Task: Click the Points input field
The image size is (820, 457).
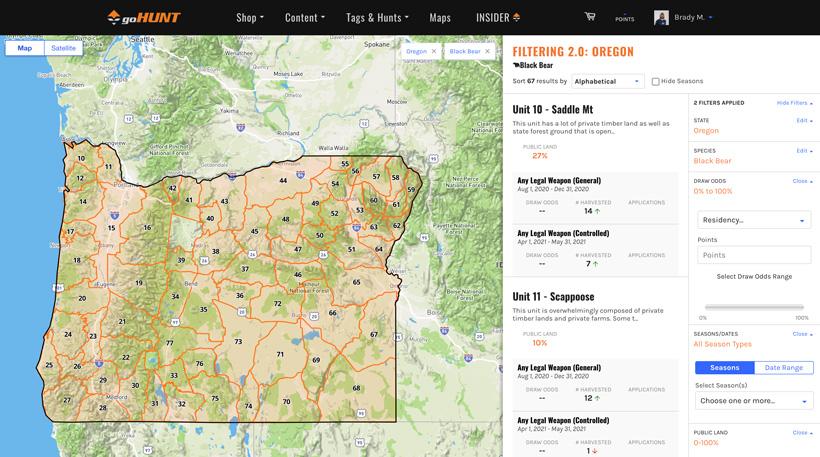Action: pos(752,255)
